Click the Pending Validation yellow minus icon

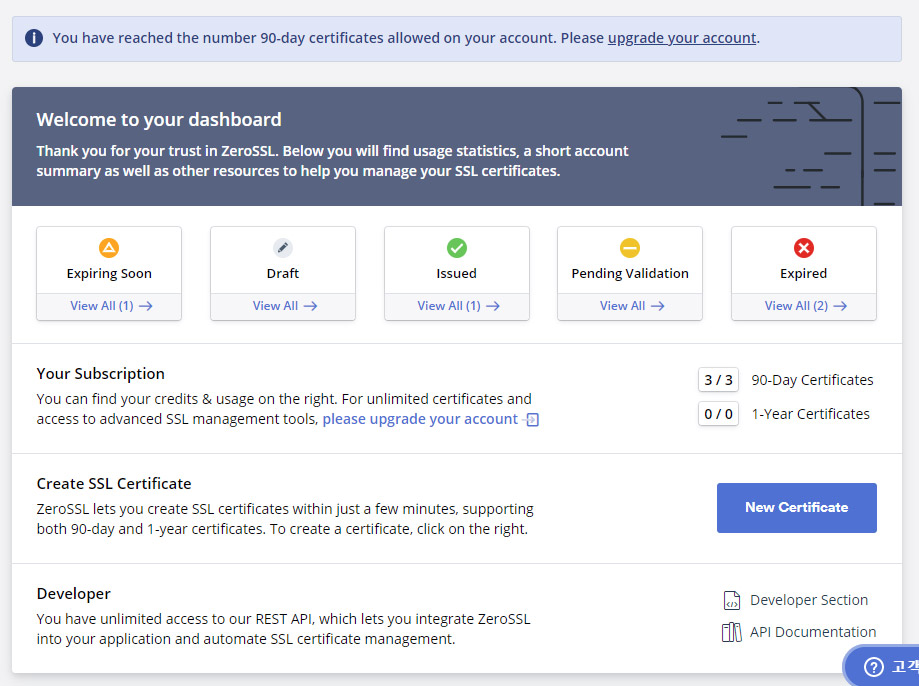pos(630,248)
